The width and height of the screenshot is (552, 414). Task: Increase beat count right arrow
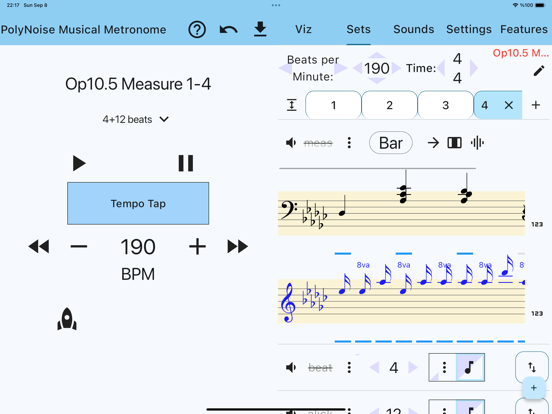pos(413,368)
